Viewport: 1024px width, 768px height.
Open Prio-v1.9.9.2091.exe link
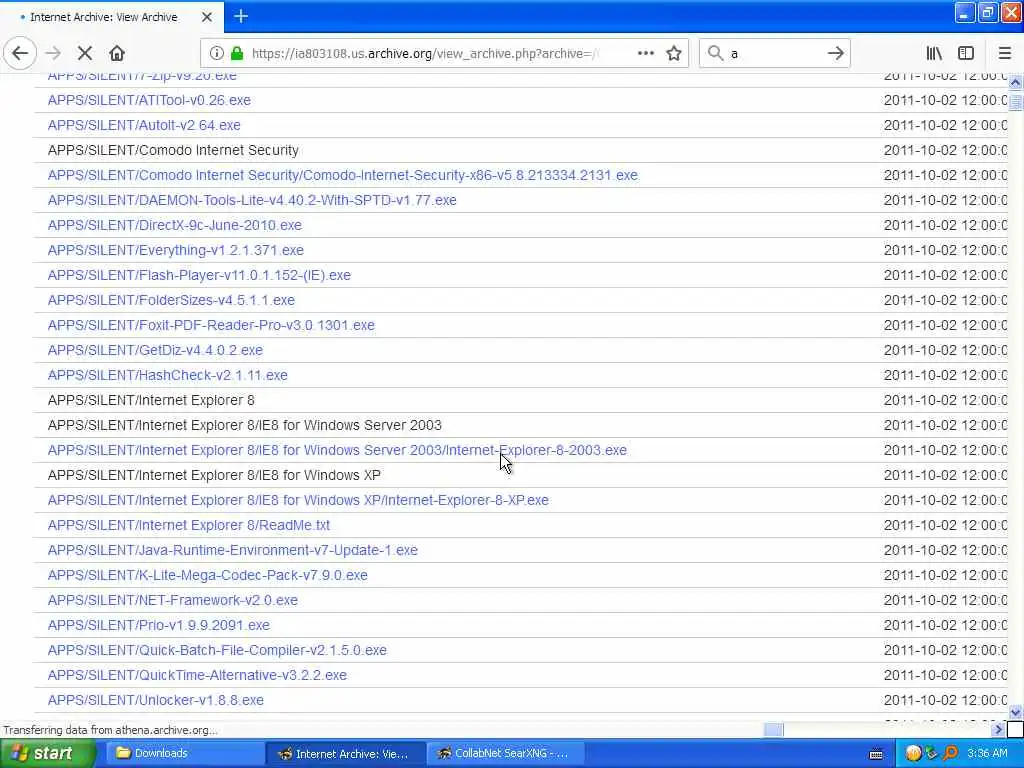point(159,625)
